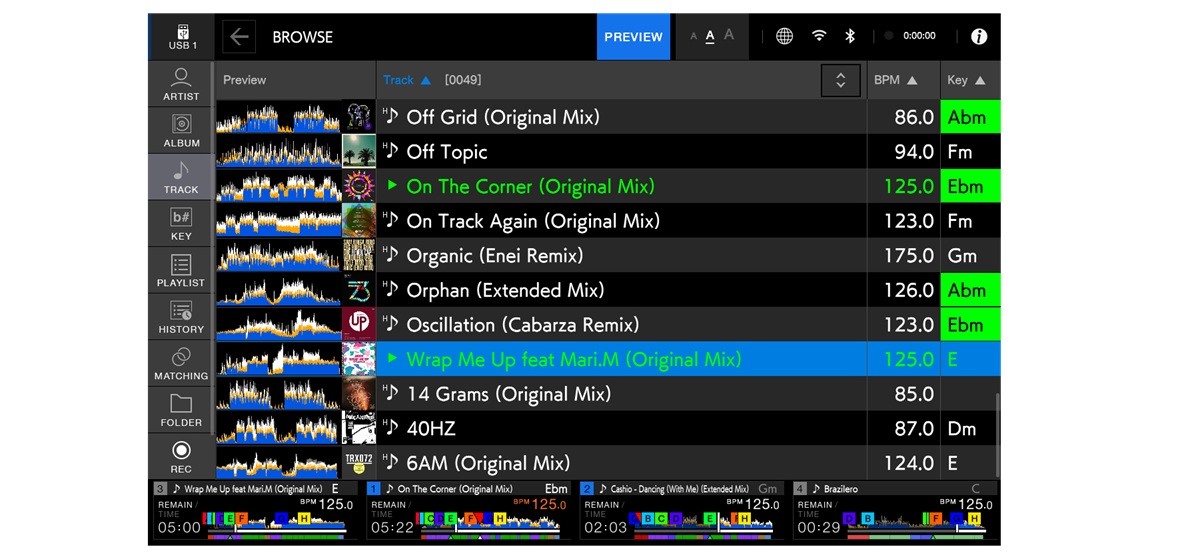
Task: Open the info icon in header
Action: pyautogui.click(x=978, y=37)
